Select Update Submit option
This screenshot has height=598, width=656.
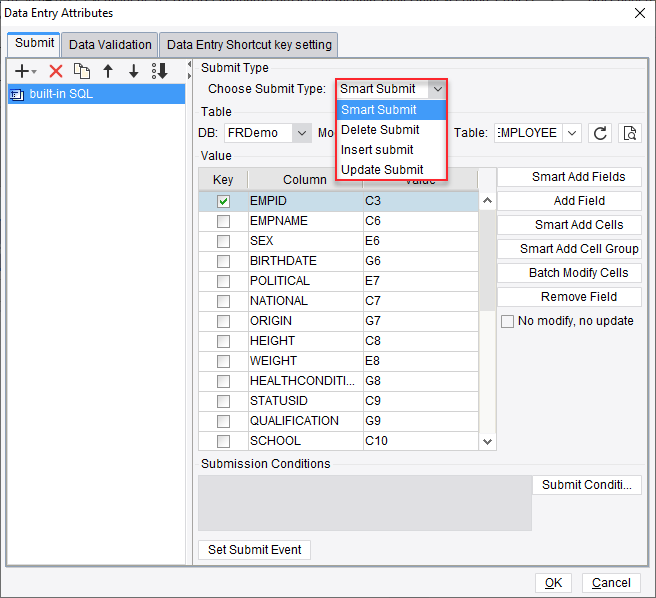pyautogui.click(x=391, y=170)
